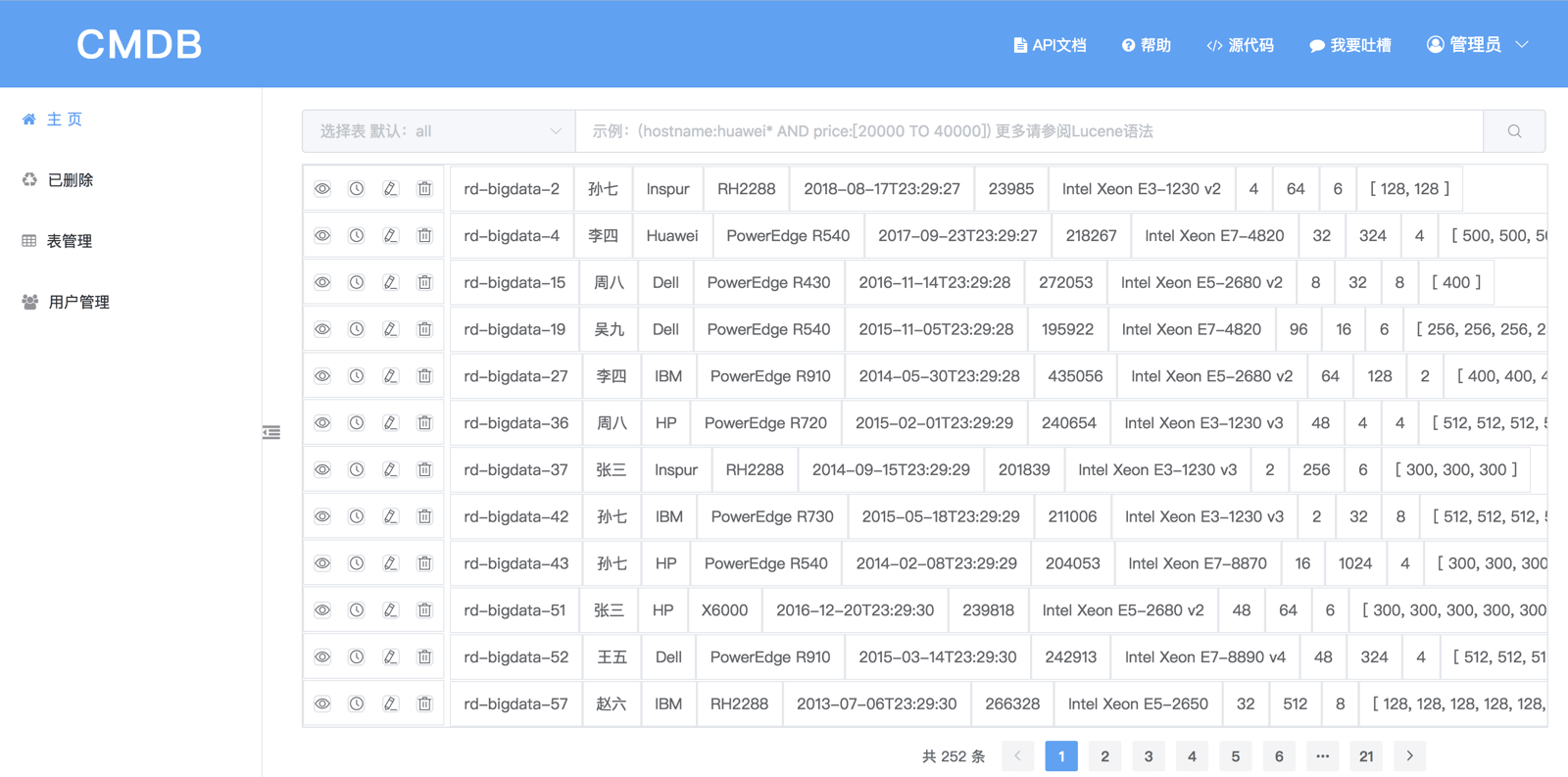Jump to page 21 in pagination
The image size is (1568, 777).
coord(1366,756)
